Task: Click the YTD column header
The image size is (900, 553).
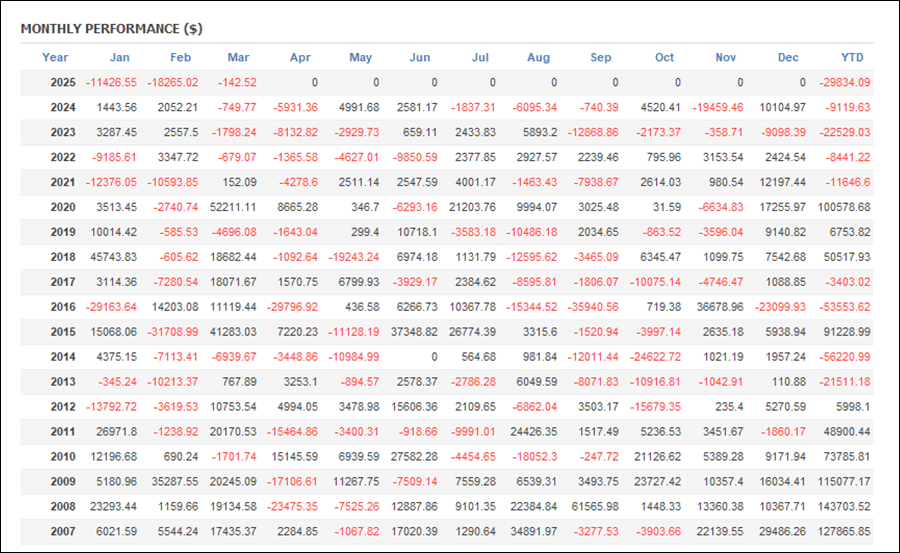Action: (852, 57)
